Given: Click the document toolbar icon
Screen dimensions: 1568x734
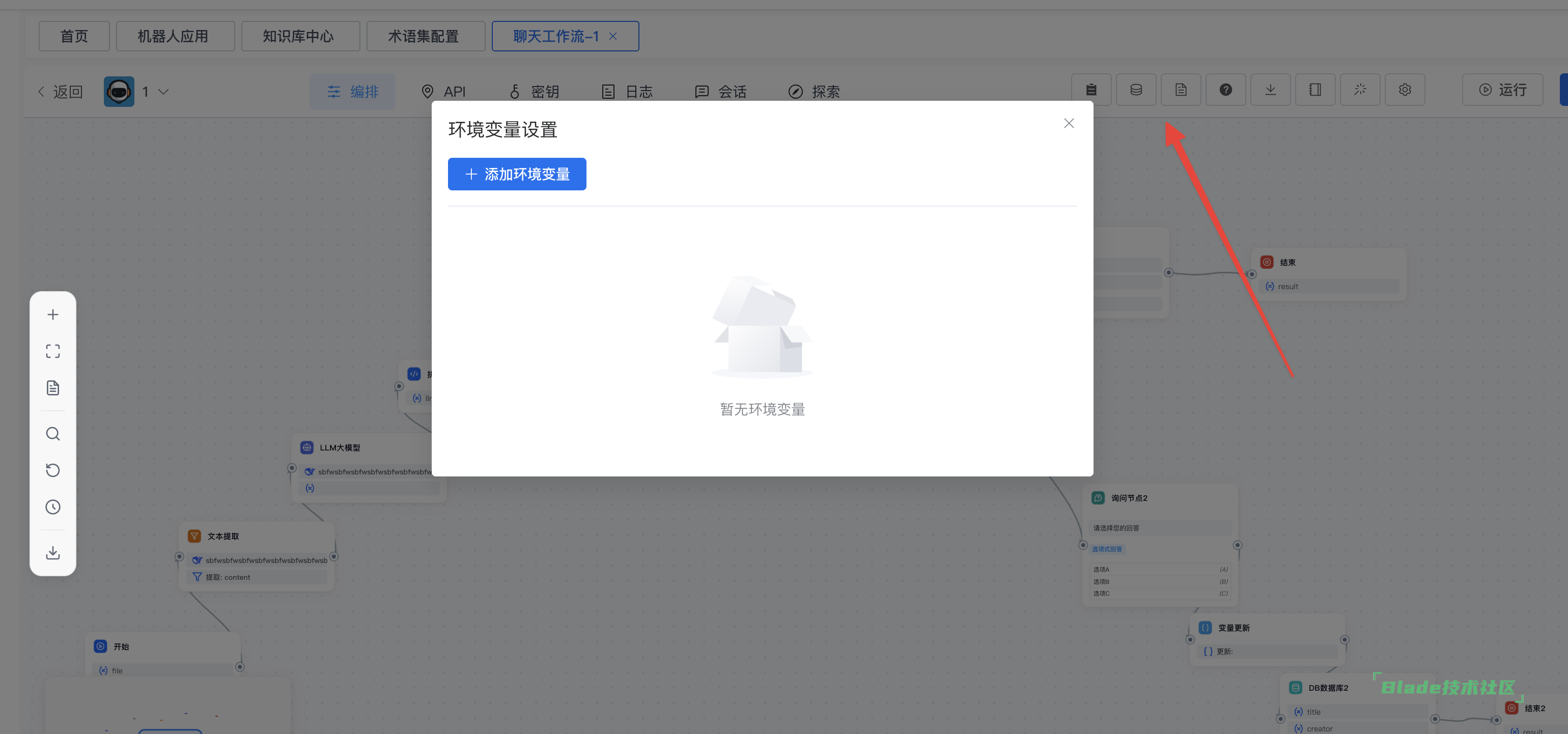Looking at the screenshot, I should [x=1180, y=90].
